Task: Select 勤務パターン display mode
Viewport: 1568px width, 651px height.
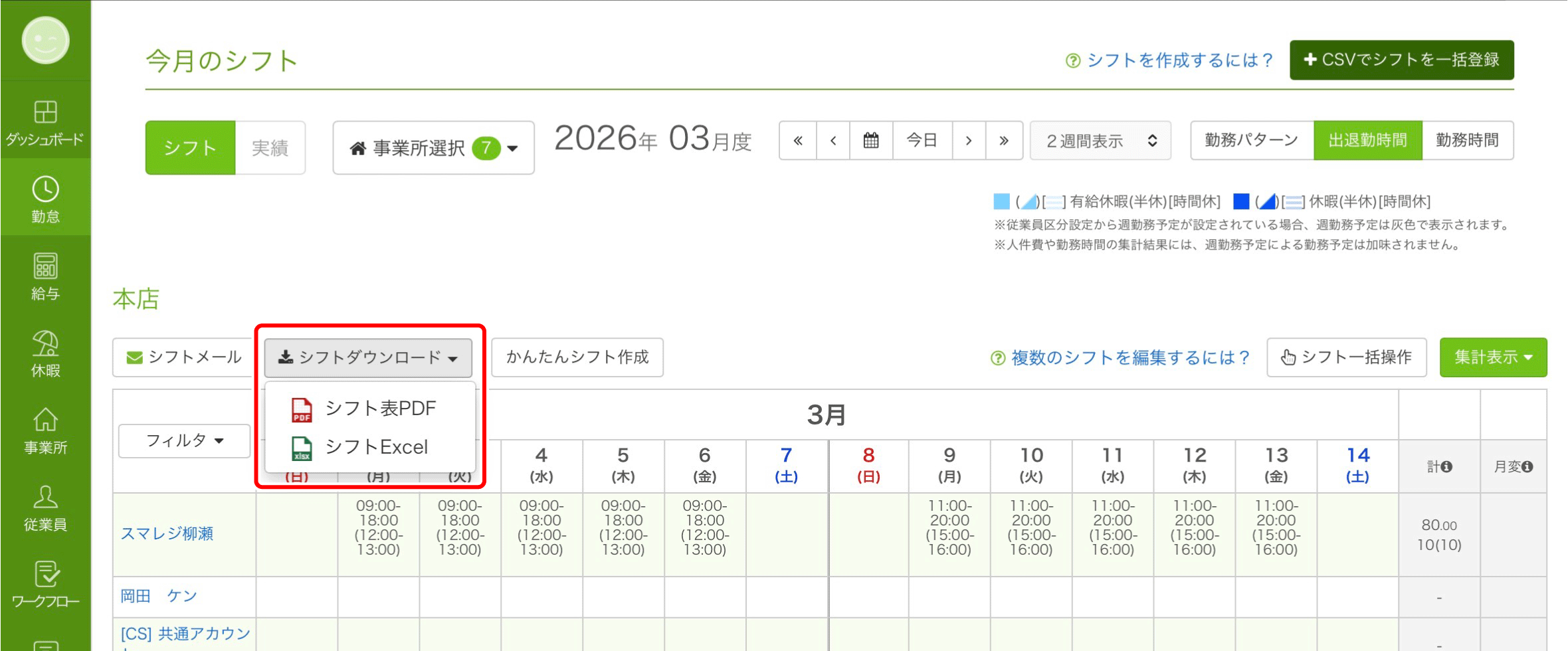Action: [x=1252, y=140]
